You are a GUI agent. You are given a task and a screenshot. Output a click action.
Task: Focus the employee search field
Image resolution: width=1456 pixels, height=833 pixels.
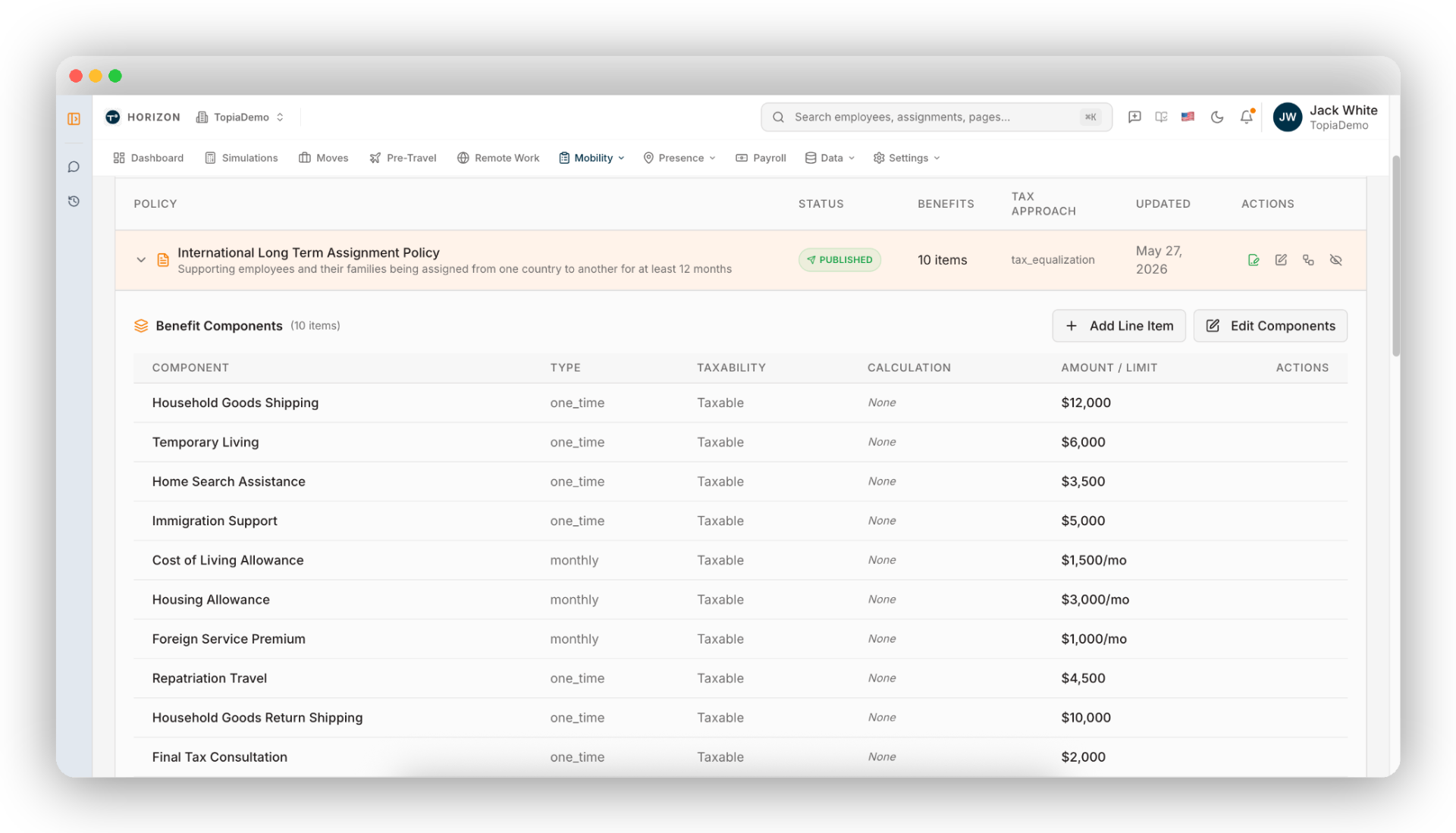pyautogui.click(x=936, y=117)
